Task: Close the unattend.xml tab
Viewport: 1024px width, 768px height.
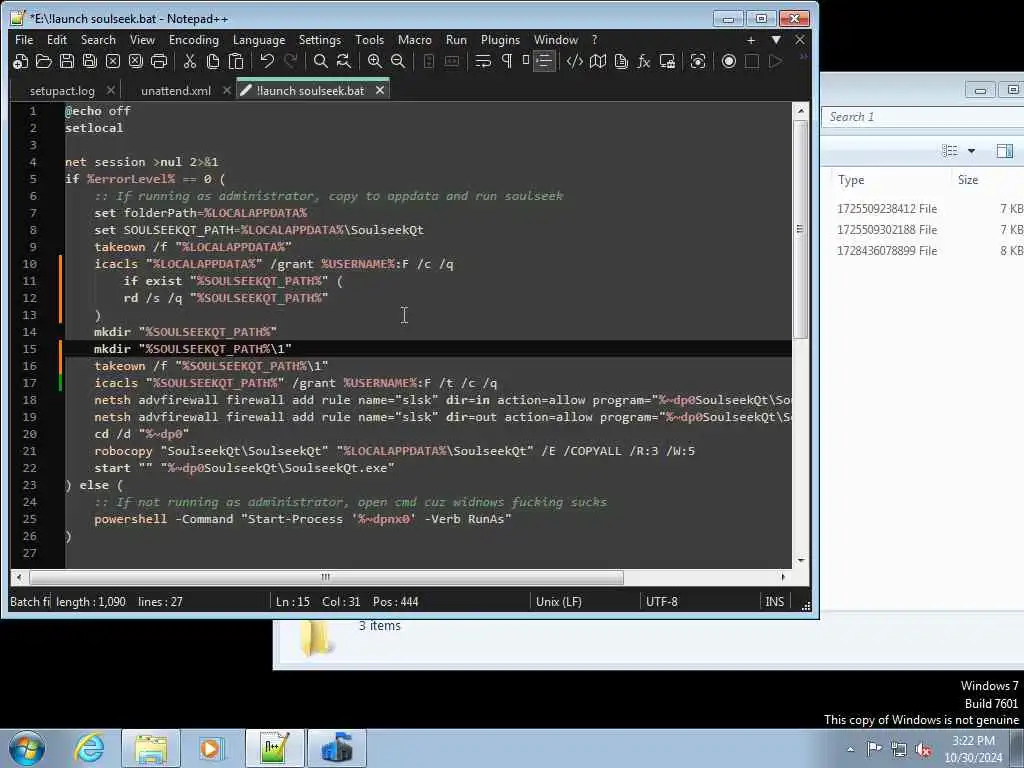Action: (x=227, y=91)
